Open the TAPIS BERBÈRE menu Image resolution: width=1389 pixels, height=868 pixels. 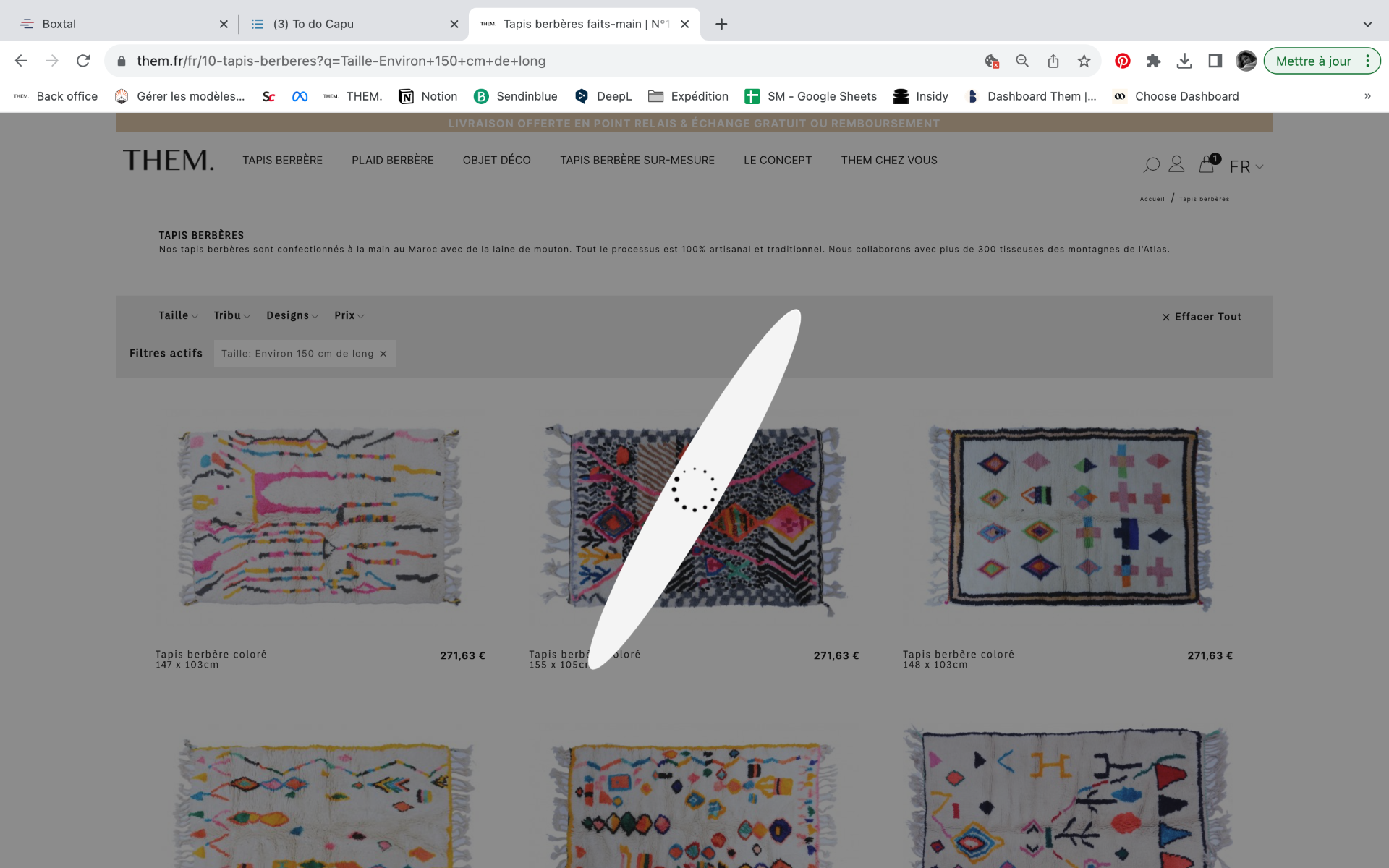(x=282, y=160)
